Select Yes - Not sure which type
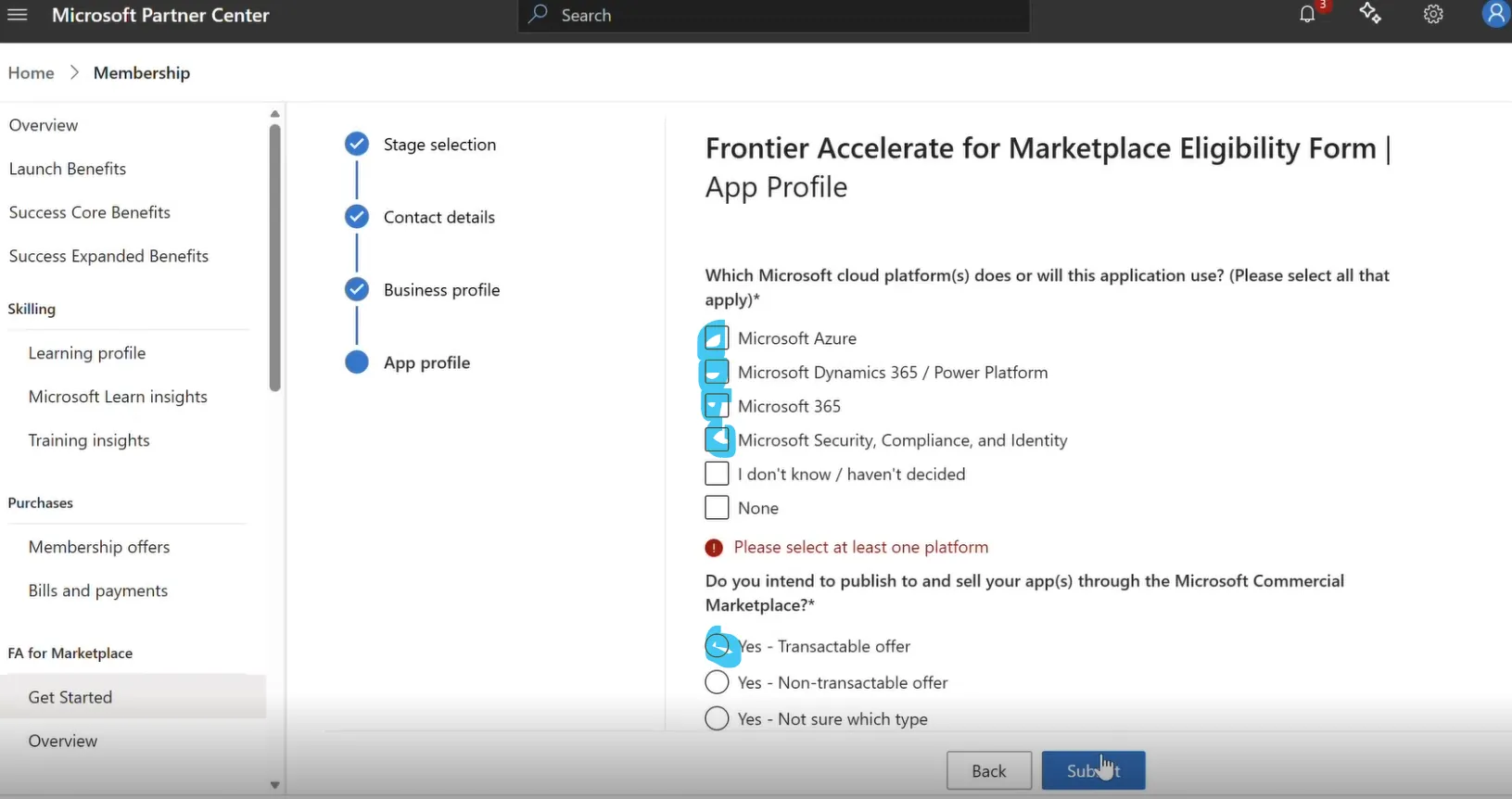1512x799 pixels. [717, 718]
